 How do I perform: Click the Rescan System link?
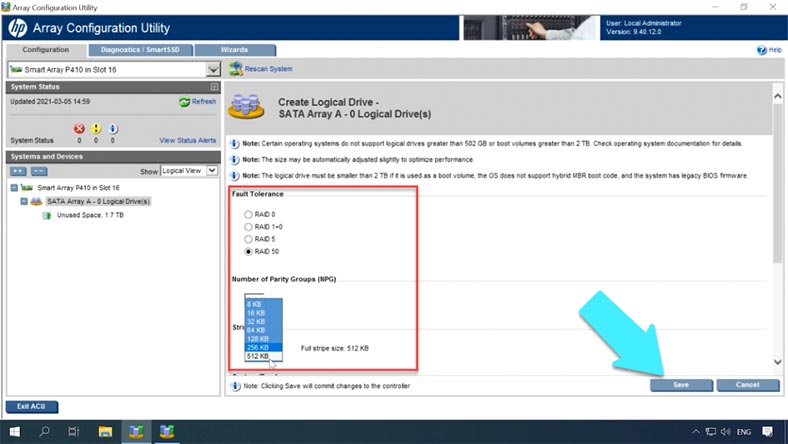point(268,69)
